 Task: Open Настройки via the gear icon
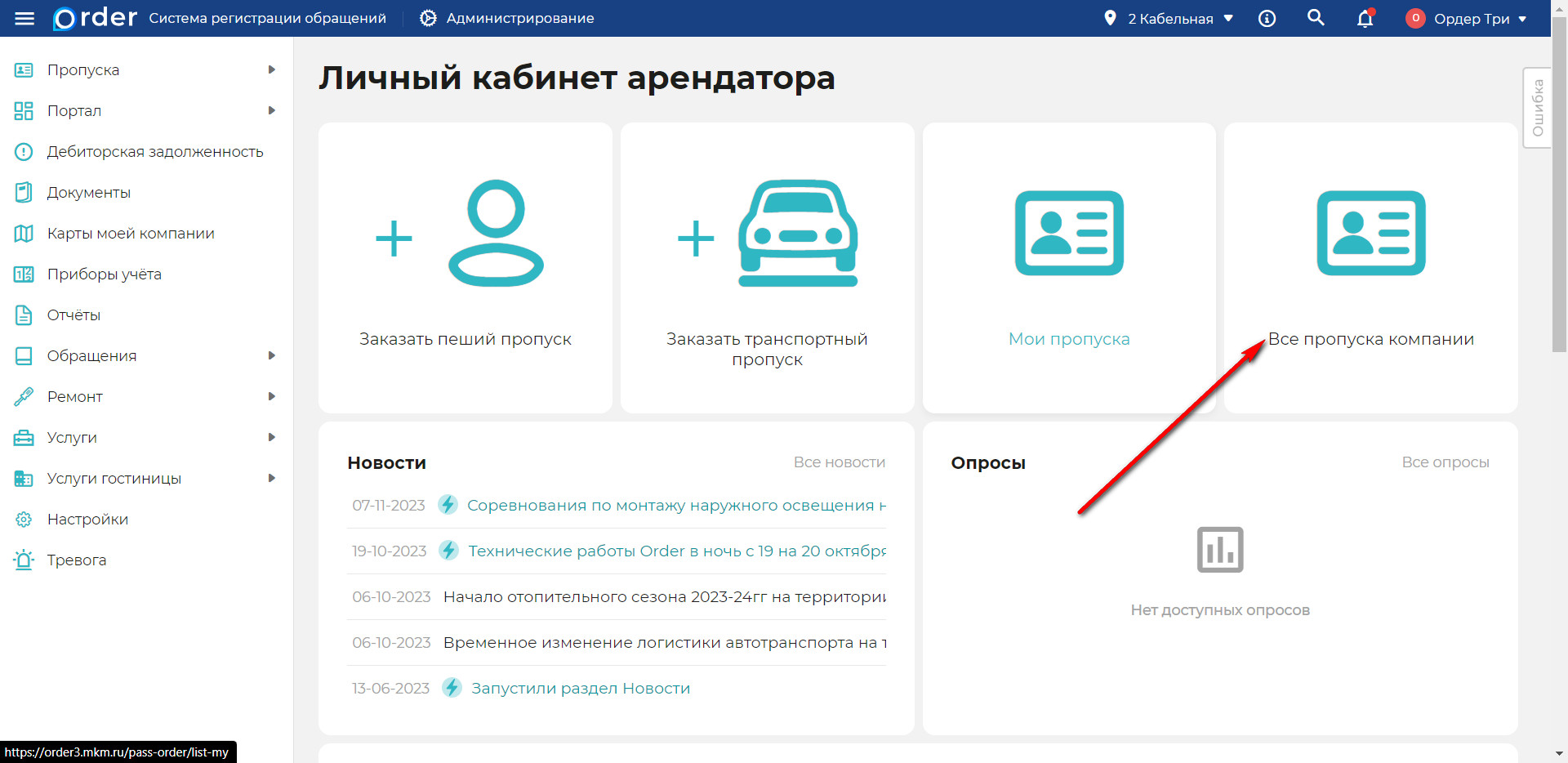point(23,519)
